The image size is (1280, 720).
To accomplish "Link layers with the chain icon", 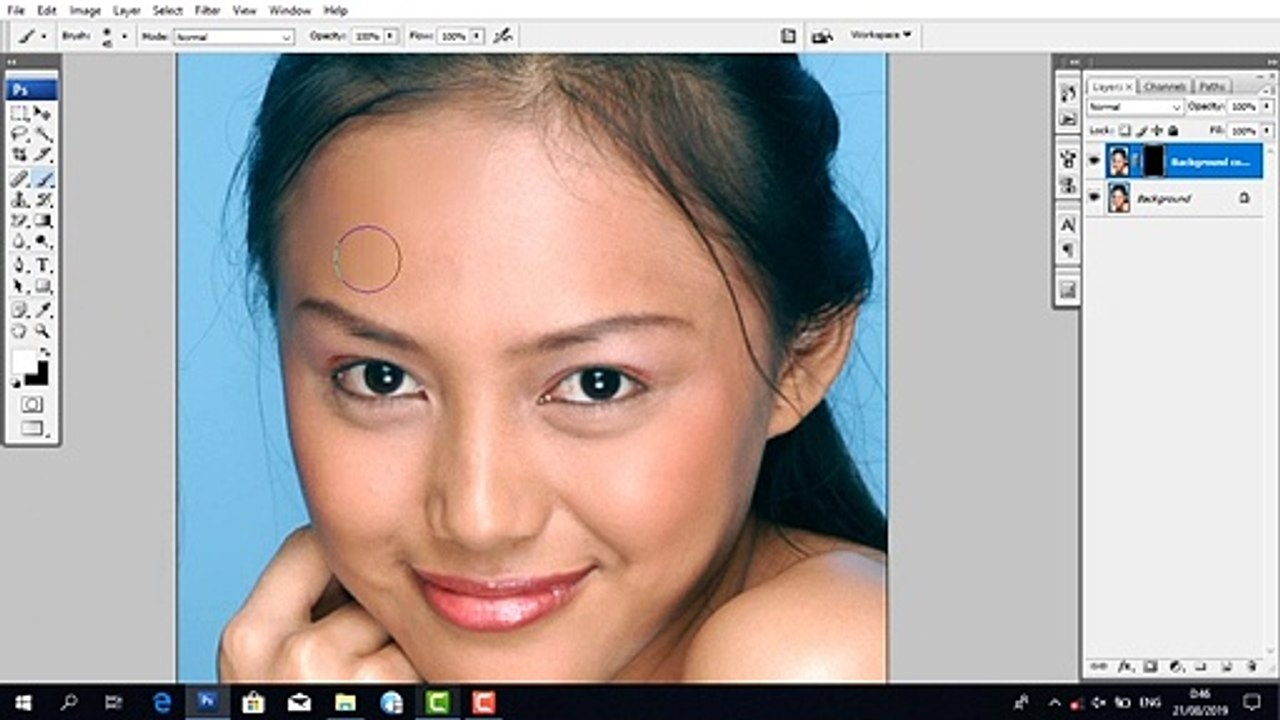I will click(x=1099, y=666).
